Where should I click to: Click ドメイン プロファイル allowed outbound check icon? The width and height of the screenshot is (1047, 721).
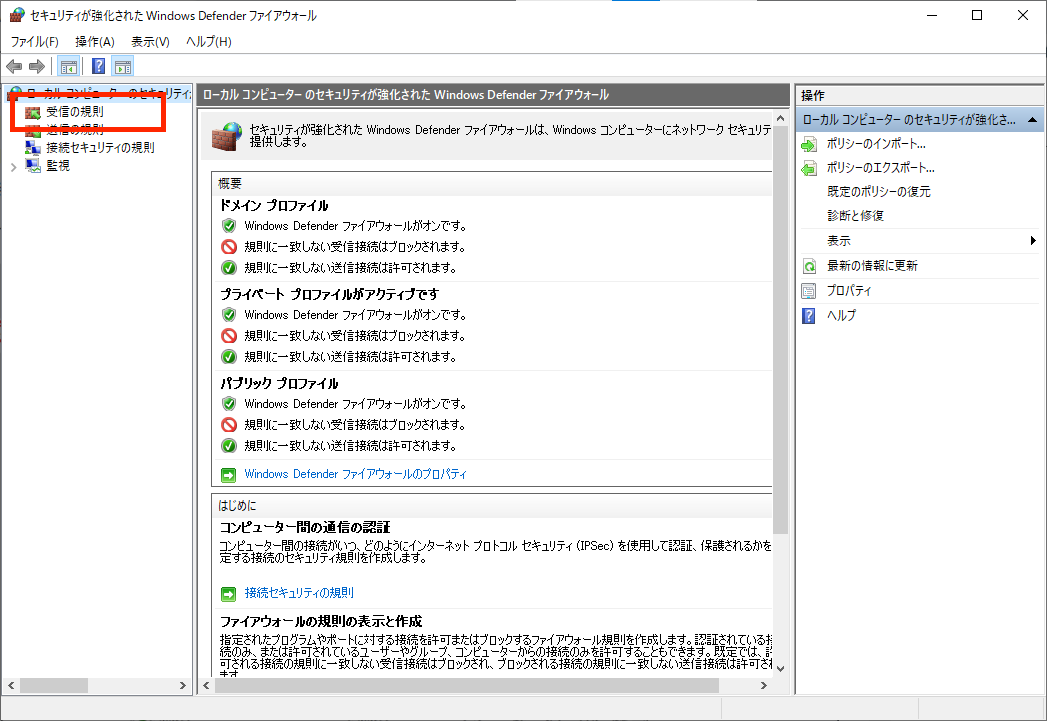tap(229, 268)
